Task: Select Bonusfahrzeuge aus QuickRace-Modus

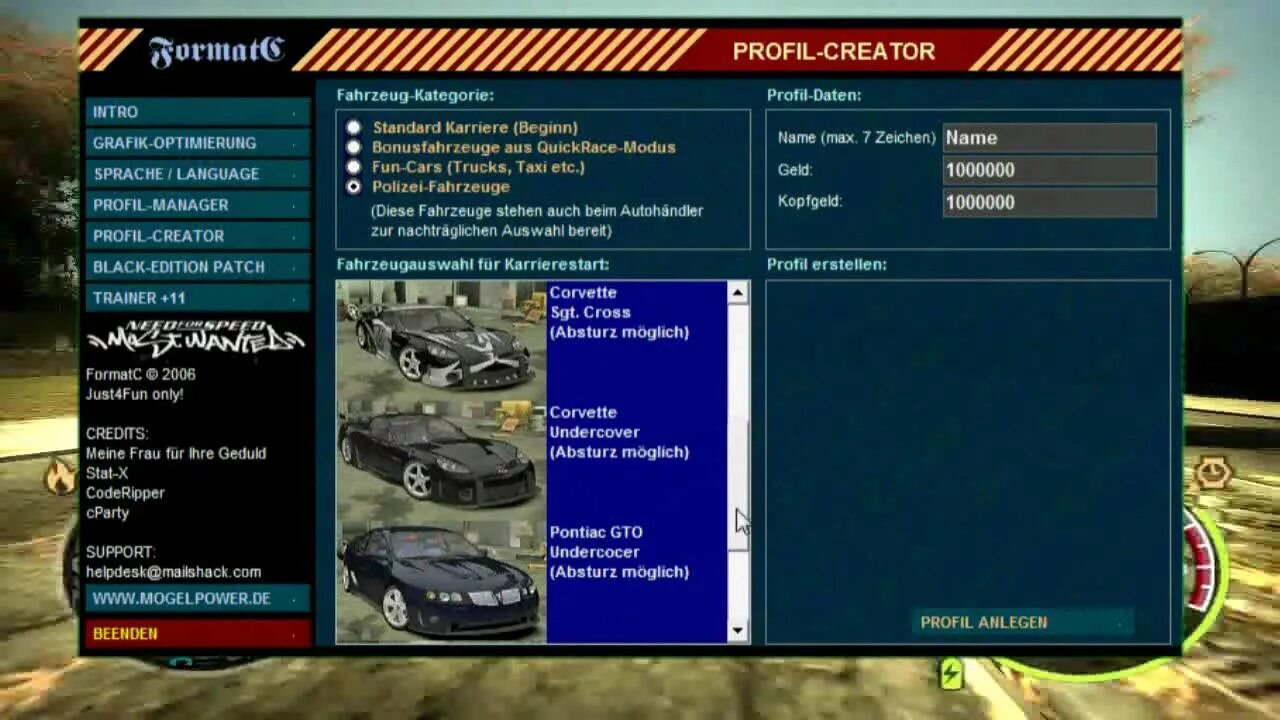Action: pos(355,147)
